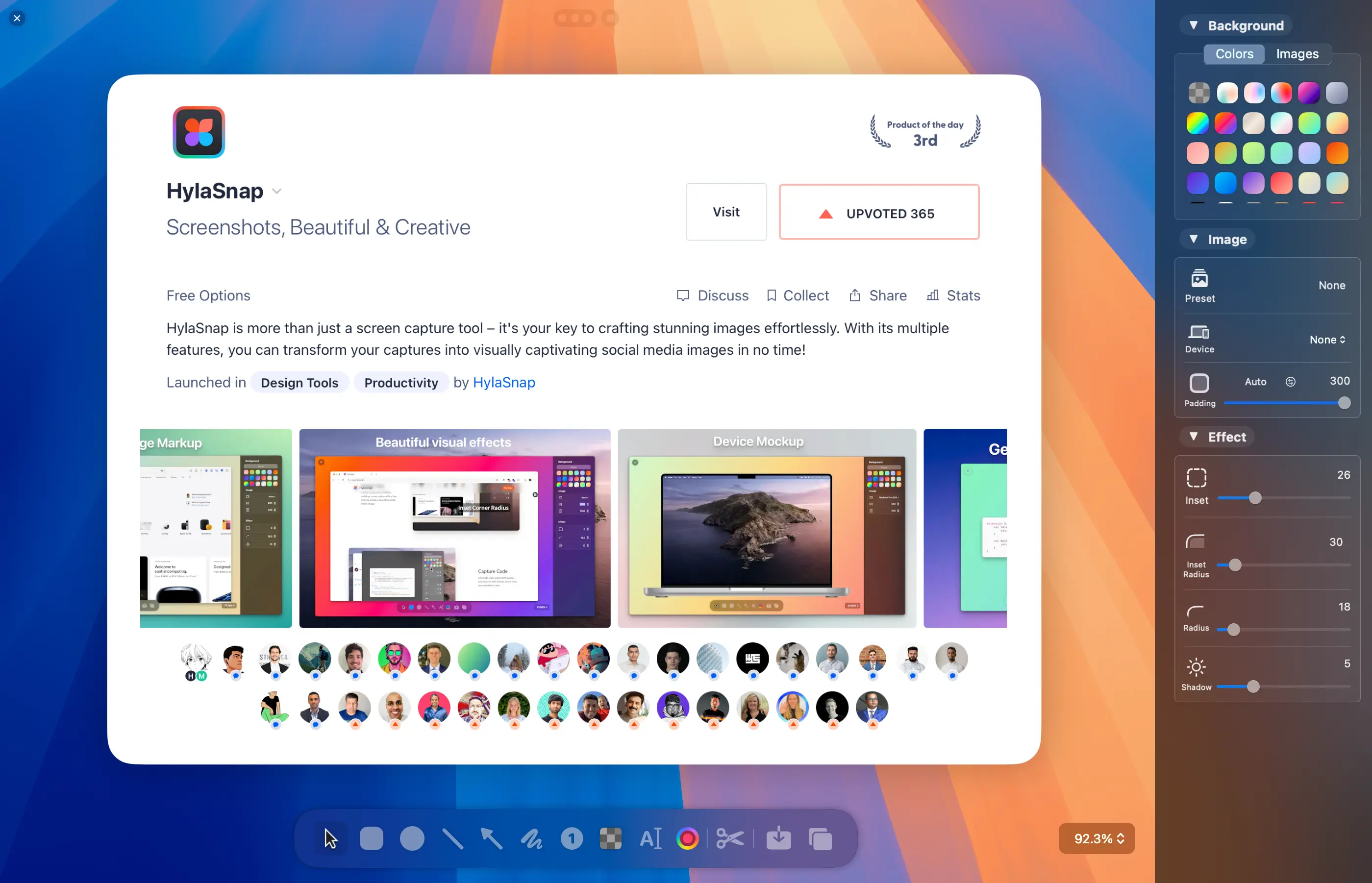
Task: Open the 92.3% zoom level dropdown
Action: (x=1096, y=838)
